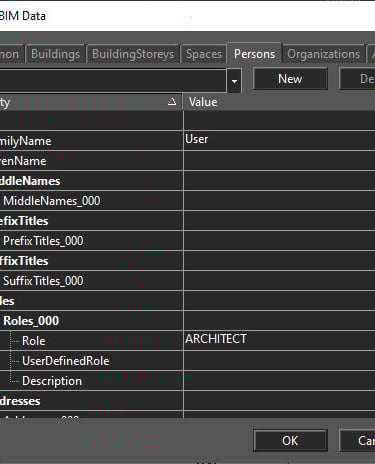The height and width of the screenshot is (464, 375).
Task: Select the Addresses group row
Action: (x=91, y=401)
